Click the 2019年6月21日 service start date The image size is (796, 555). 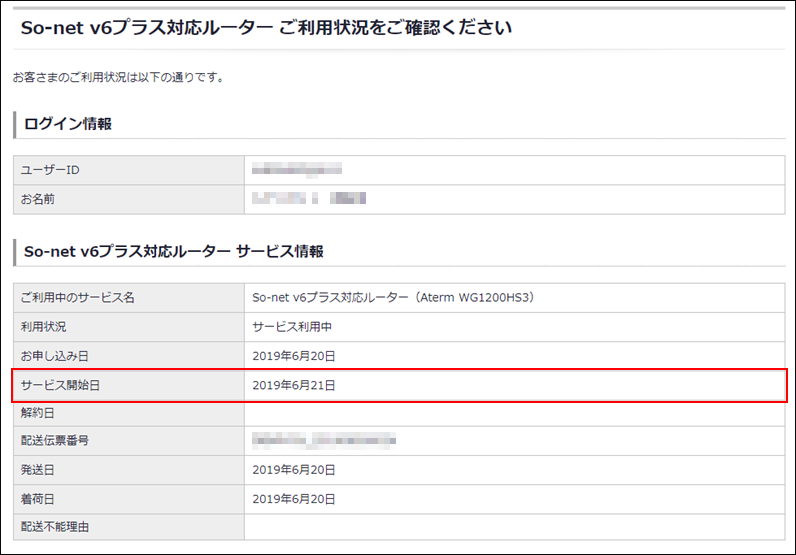point(294,385)
